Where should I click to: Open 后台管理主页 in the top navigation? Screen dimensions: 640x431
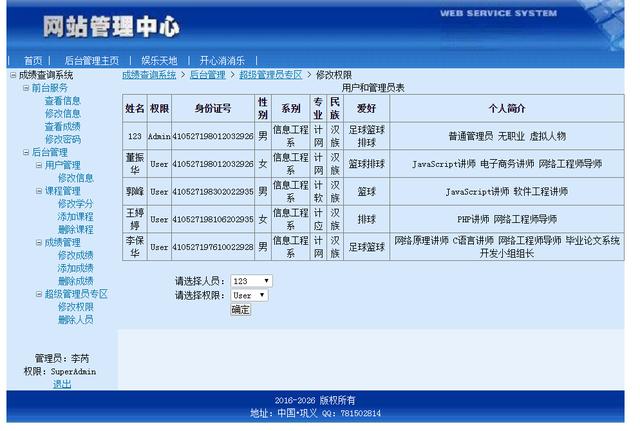click(x=92, y=60)
